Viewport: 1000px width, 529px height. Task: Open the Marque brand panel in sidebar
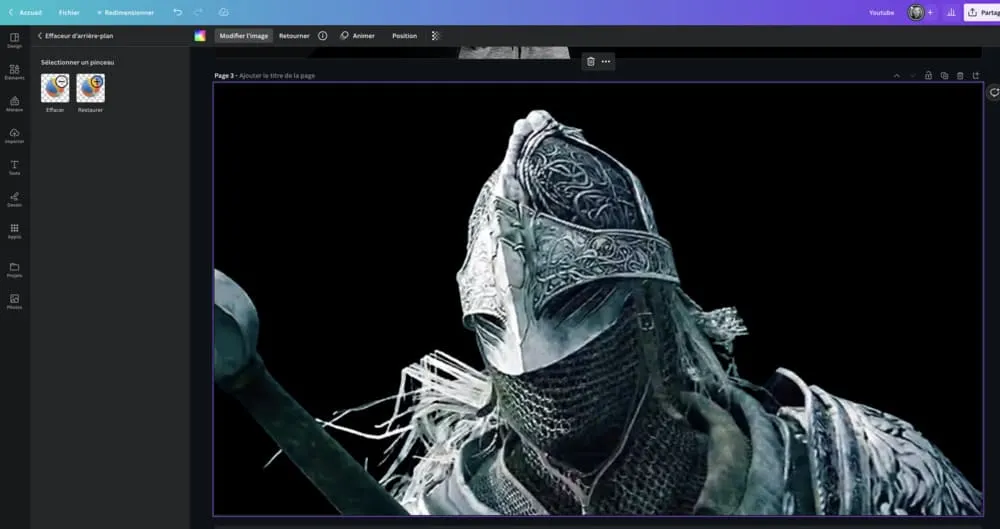pos(14,104)
